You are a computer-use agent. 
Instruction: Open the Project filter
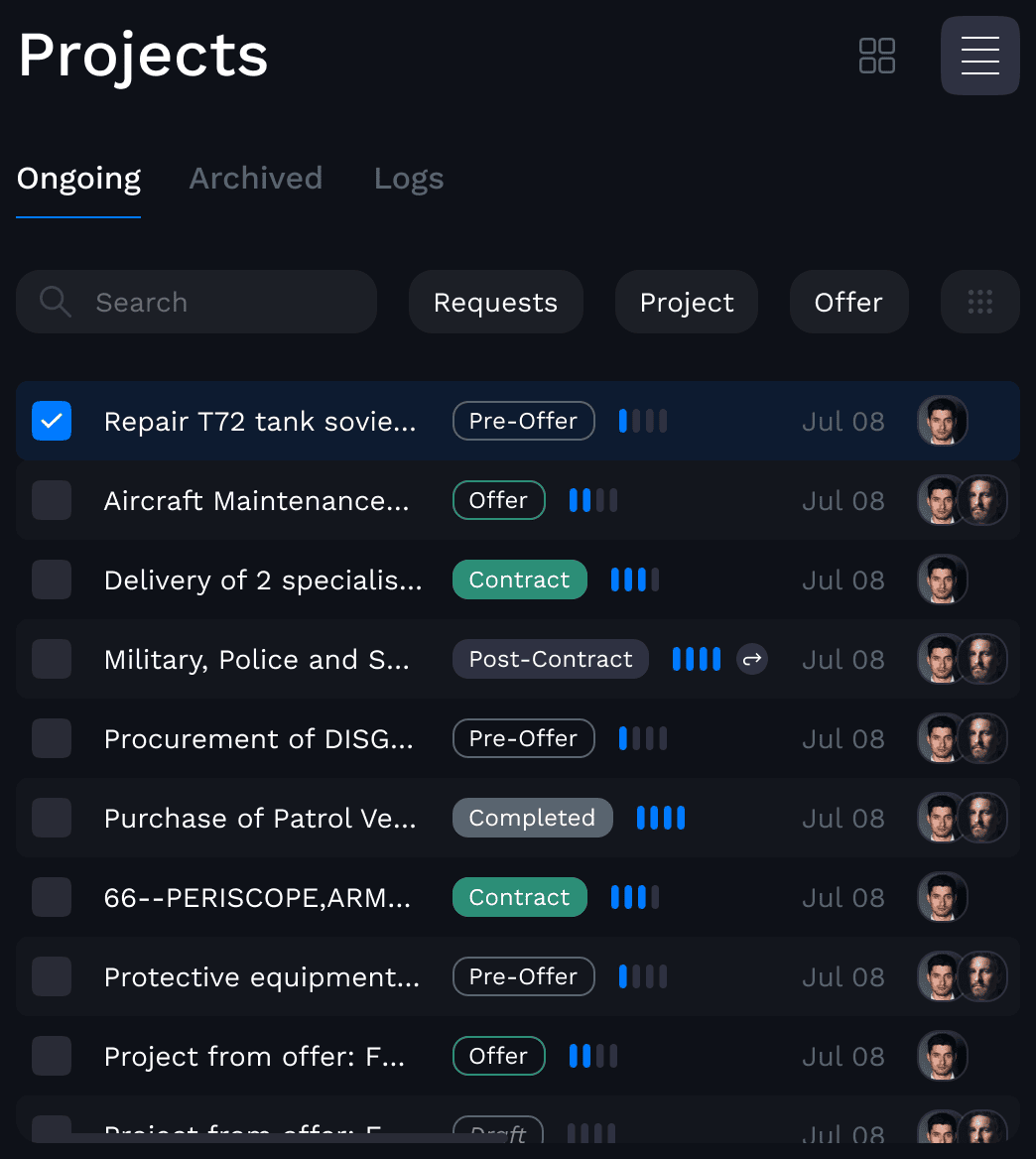pos(686,302)
